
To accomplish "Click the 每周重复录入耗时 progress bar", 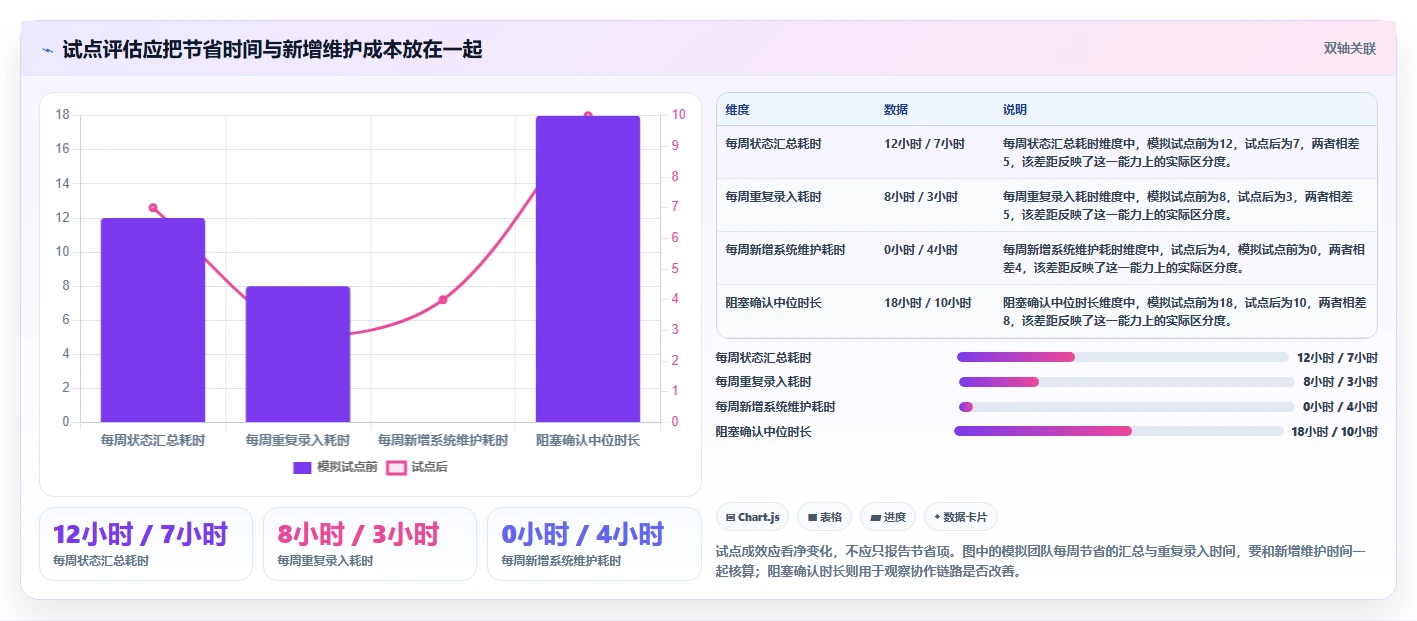I will (x=1127, y=382).
